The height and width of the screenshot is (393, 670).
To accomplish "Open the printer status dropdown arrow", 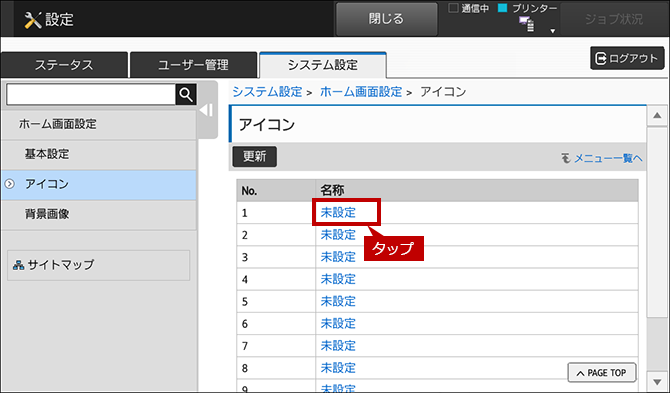I will (x=552, y=31).
